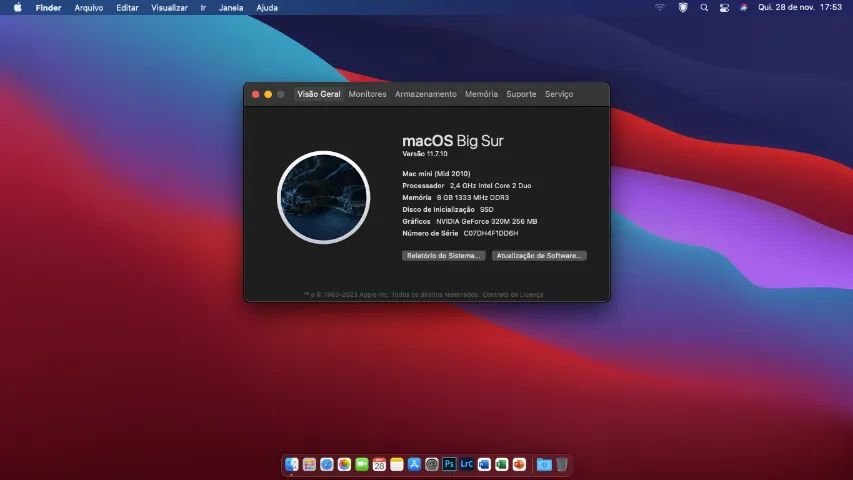The height and width of the screenshot is (480, 853).
Task: Minimize the About This Mac window
Action: pyautogui.click(x=268, y=94)
